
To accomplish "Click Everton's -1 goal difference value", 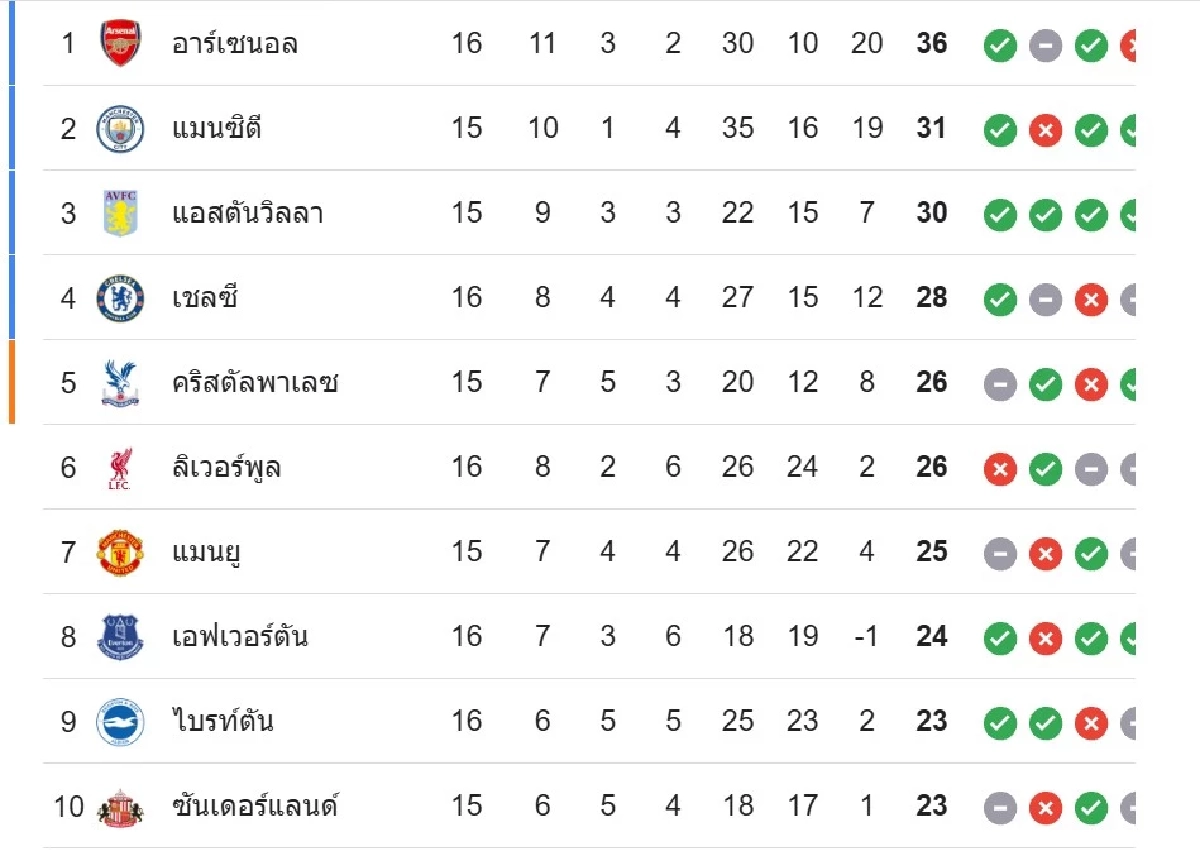I will point(866,637).
